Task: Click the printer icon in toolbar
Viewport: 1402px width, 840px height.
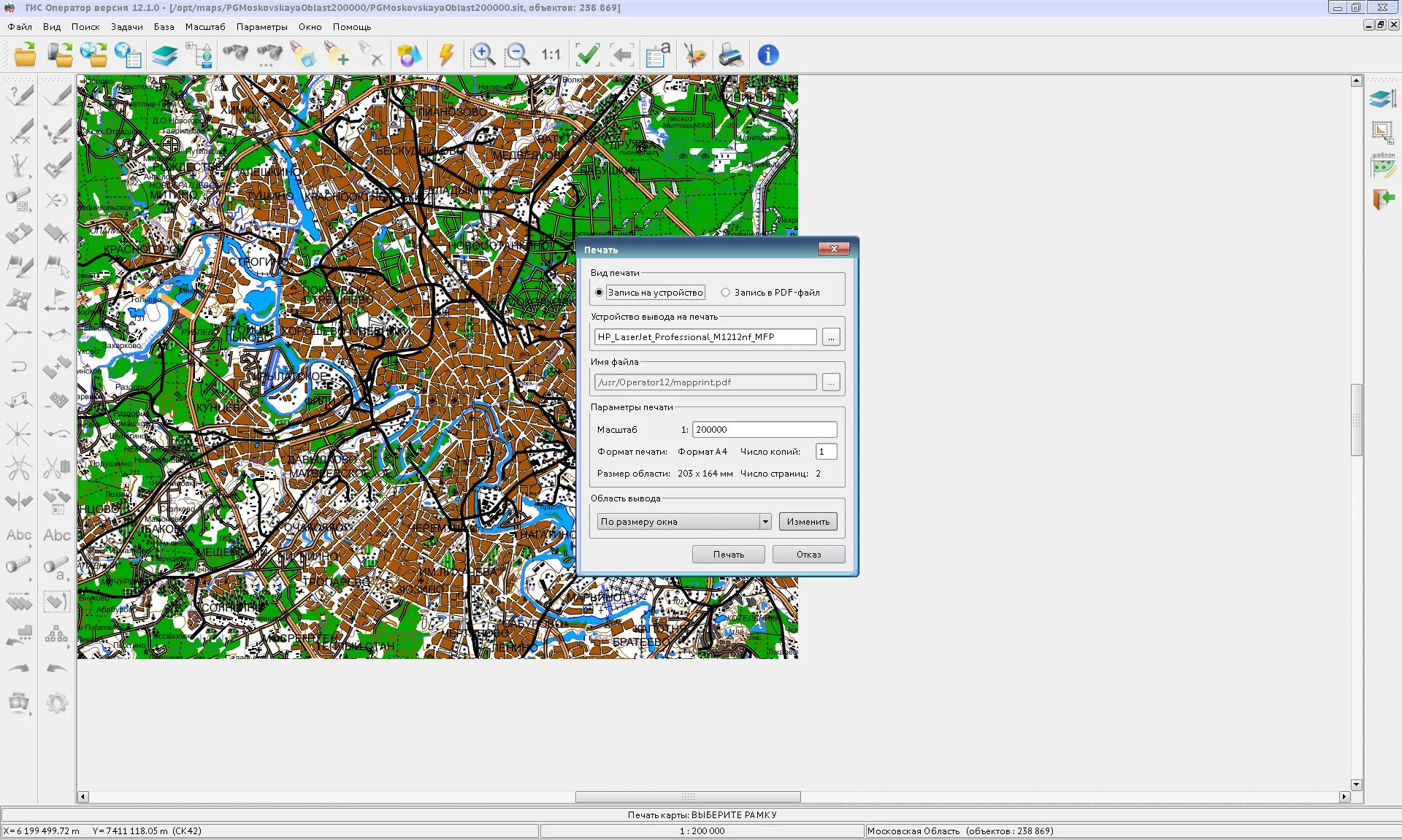Action: 730,55
